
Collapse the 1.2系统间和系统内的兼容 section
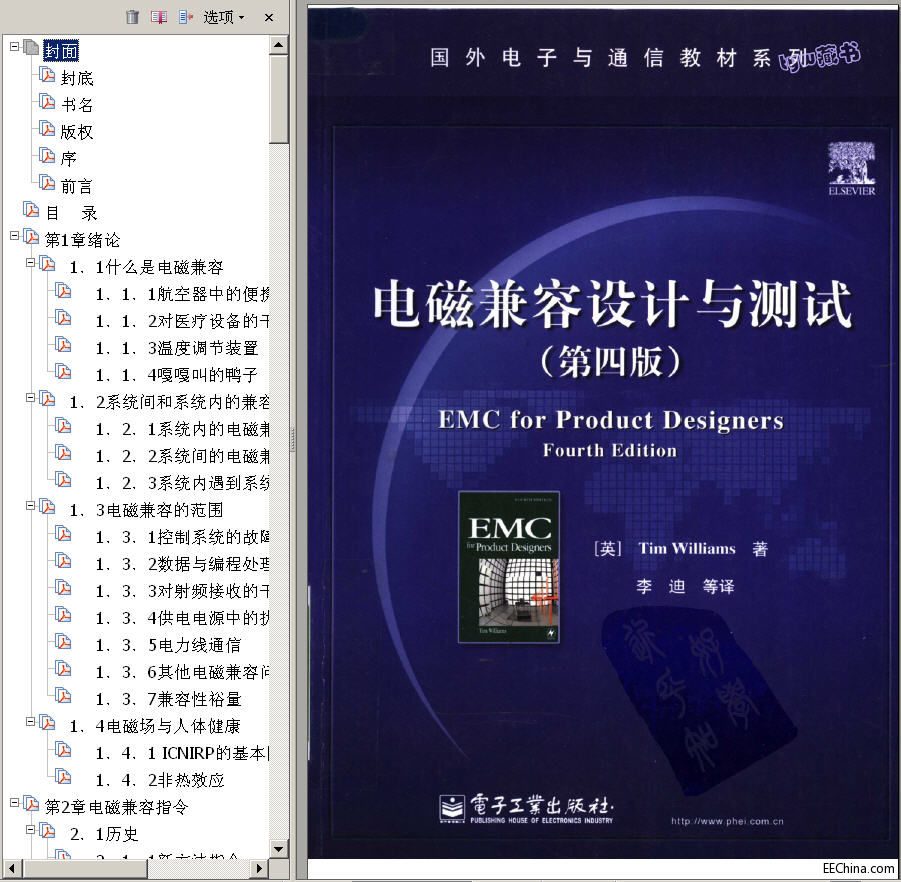tap(30, 398)
